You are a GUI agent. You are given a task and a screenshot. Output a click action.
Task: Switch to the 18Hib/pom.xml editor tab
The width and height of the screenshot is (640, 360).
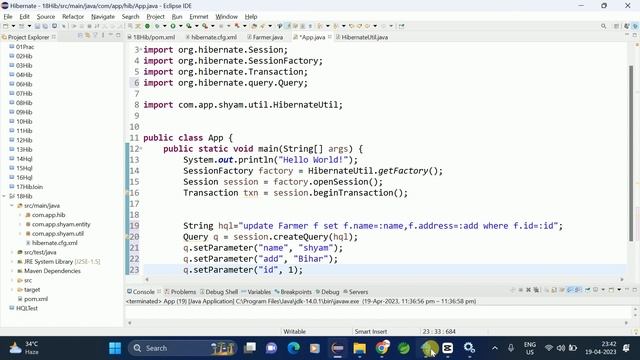pyautogui.click(x=151, y=37)
